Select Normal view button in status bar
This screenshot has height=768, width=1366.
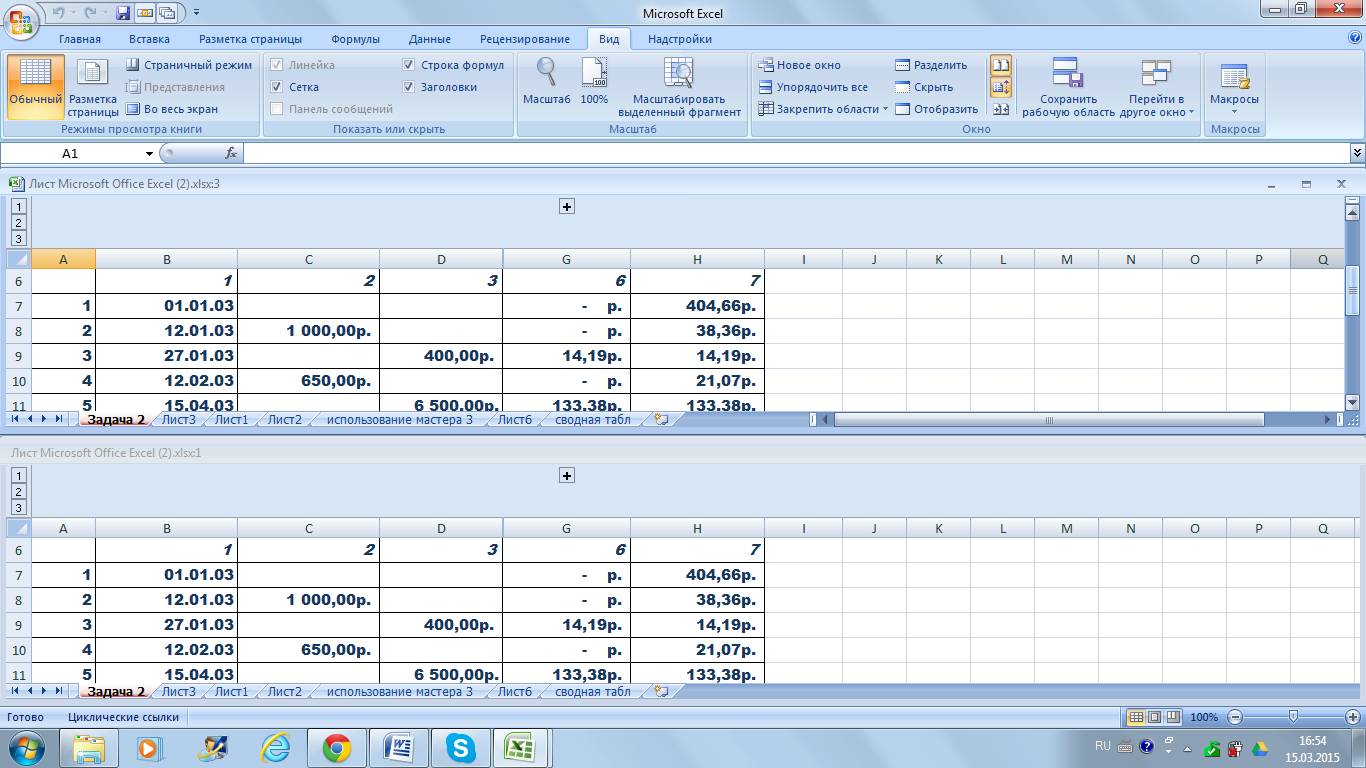point(1135,717)
